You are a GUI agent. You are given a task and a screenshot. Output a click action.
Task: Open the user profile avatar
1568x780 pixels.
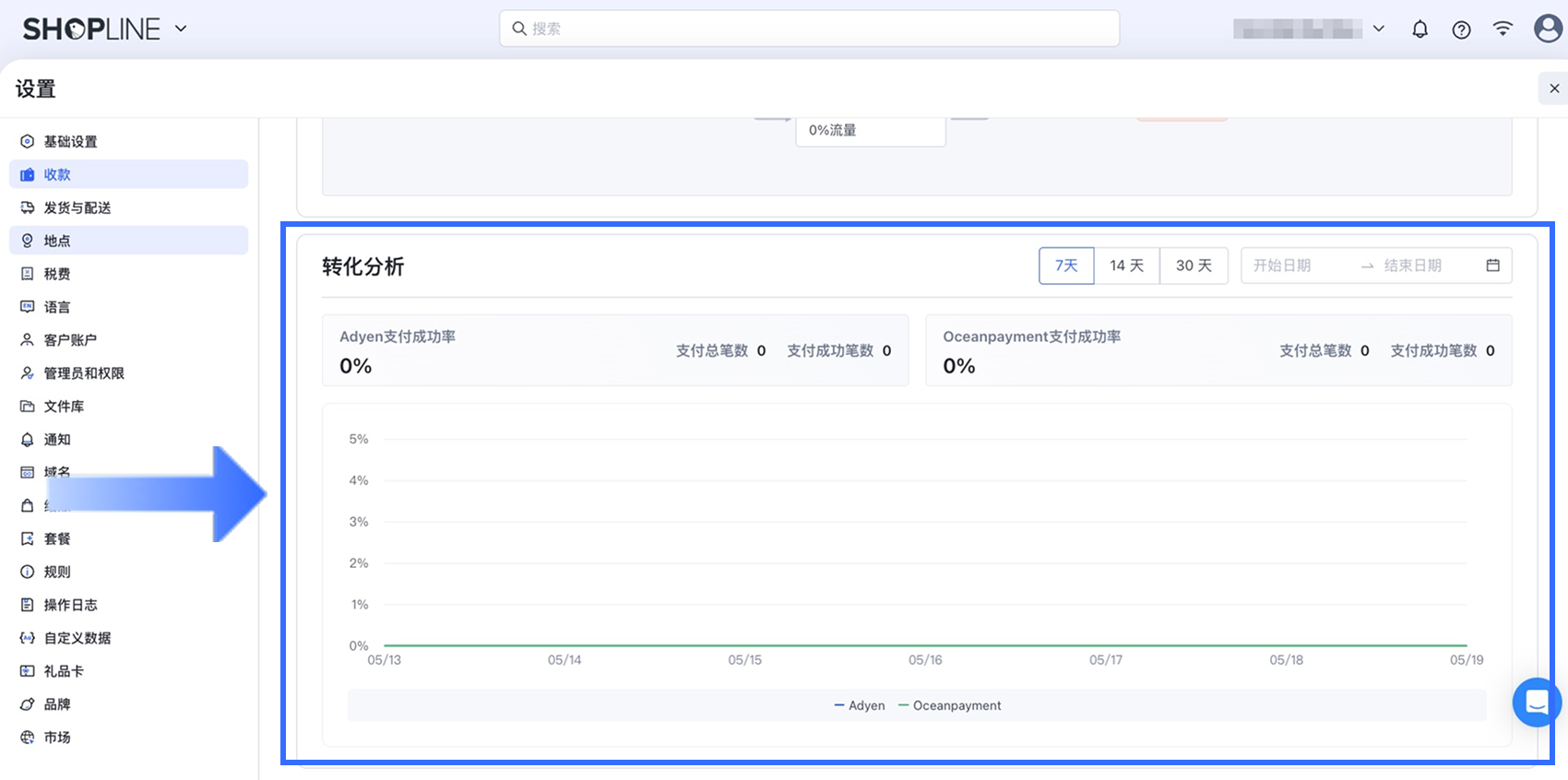(x=1548, y=29)
